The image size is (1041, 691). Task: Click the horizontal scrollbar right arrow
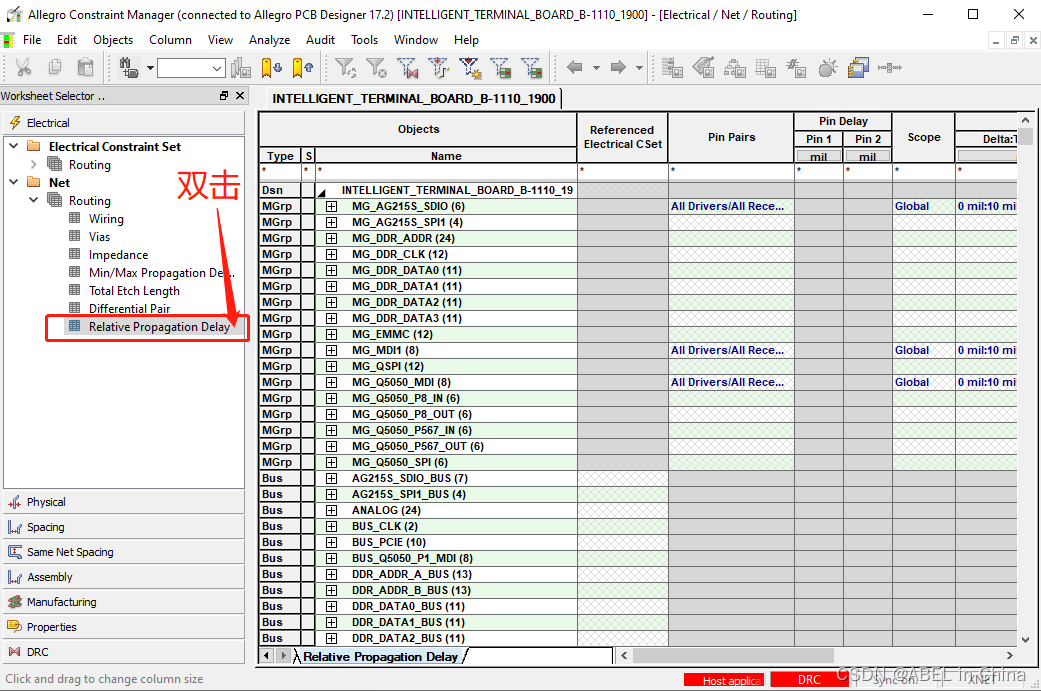tap(1011, 656)
